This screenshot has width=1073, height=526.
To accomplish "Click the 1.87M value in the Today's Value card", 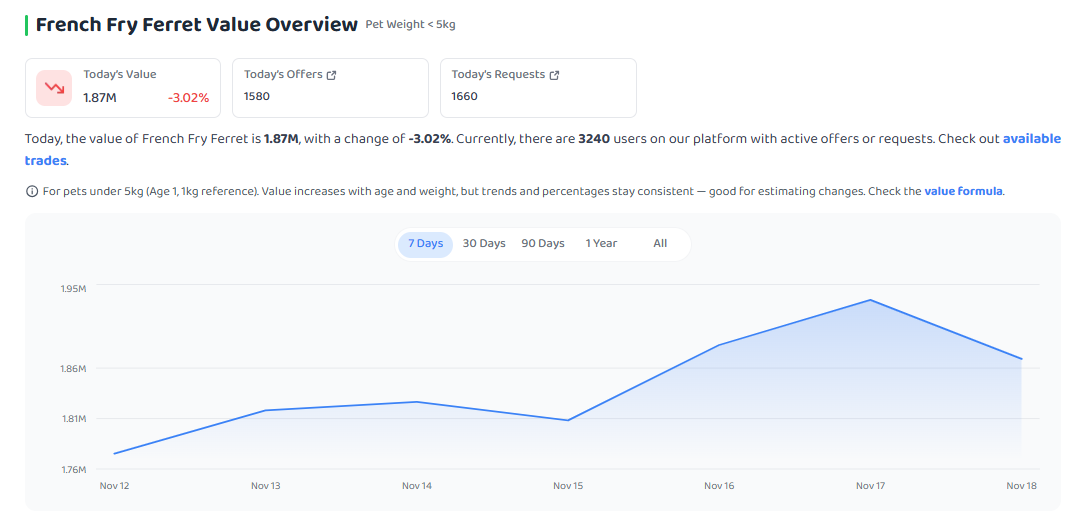I will click(x=100, y=98).
